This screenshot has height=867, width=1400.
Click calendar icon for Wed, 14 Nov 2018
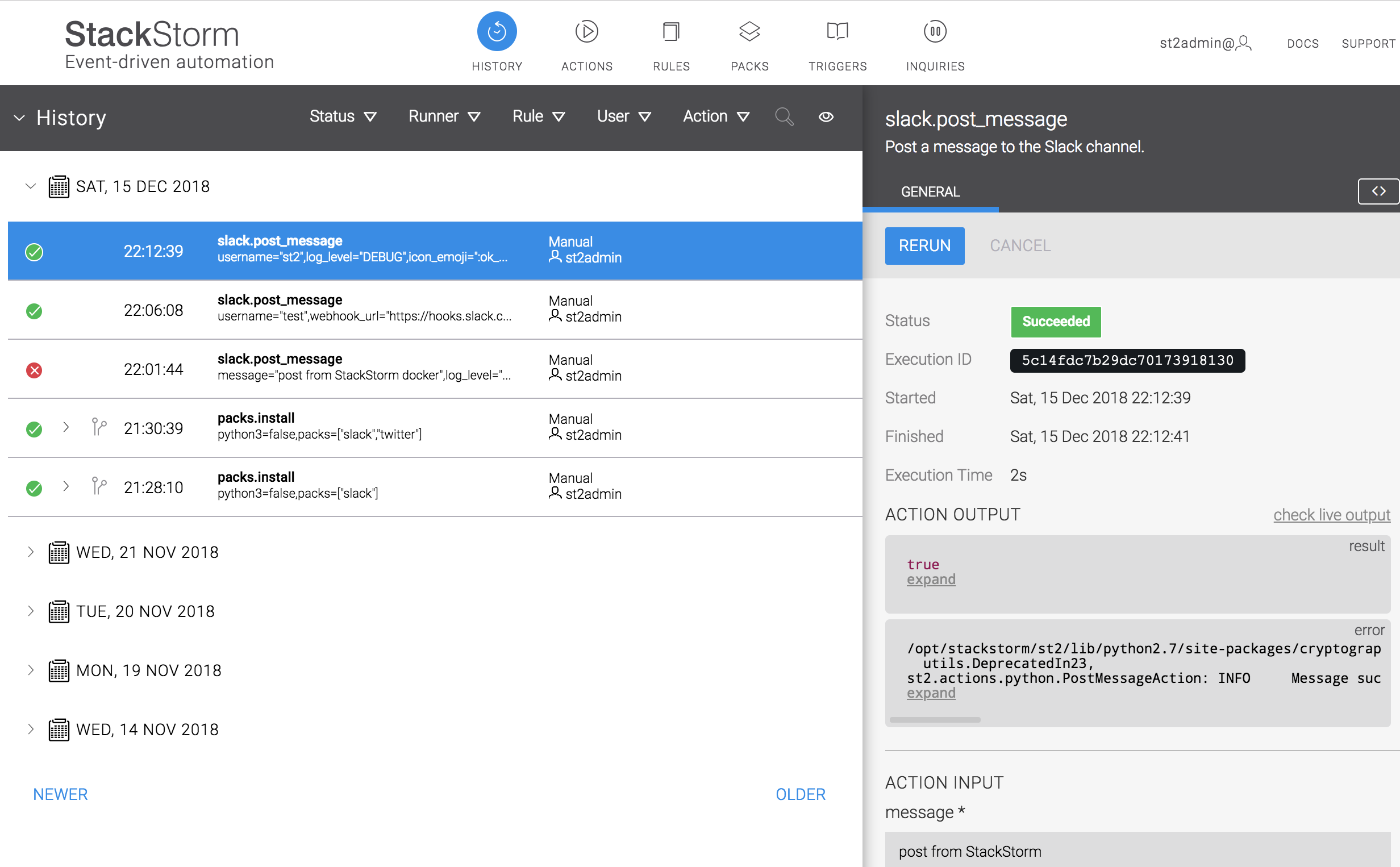pyautogui.click(x=59, y=730)
